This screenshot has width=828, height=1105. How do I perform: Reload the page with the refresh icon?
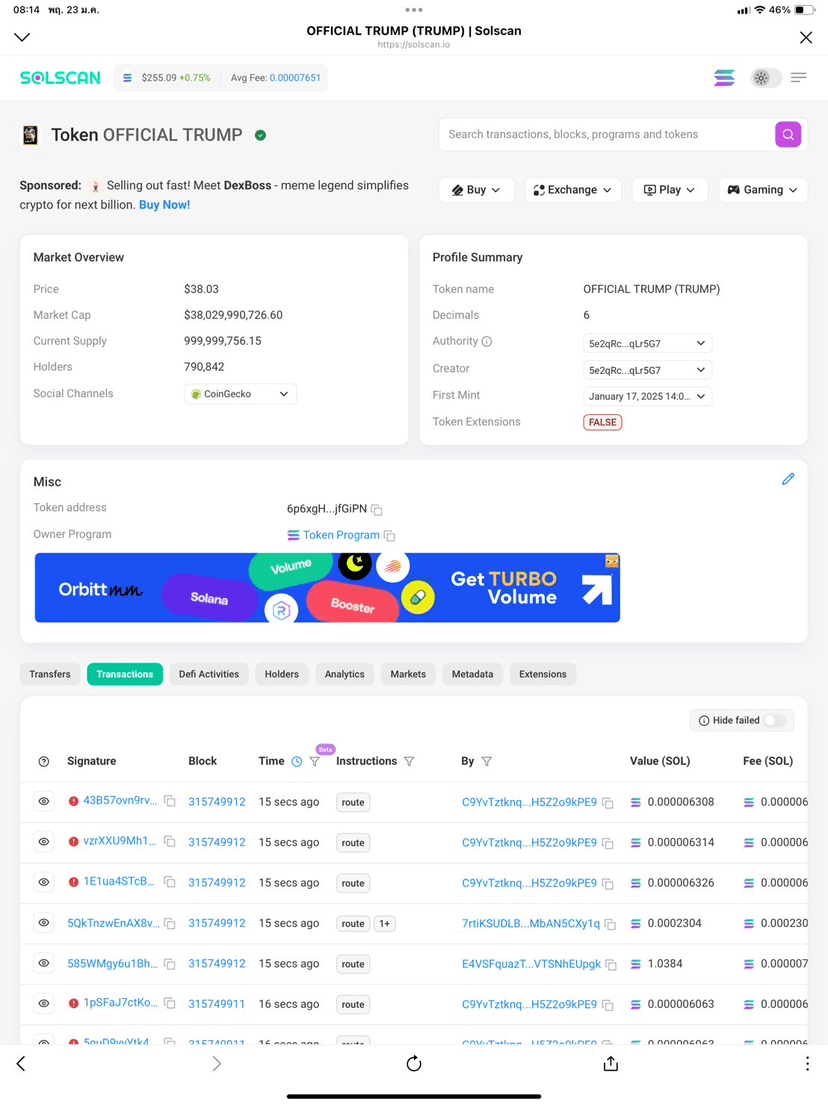click(414, 1063)
